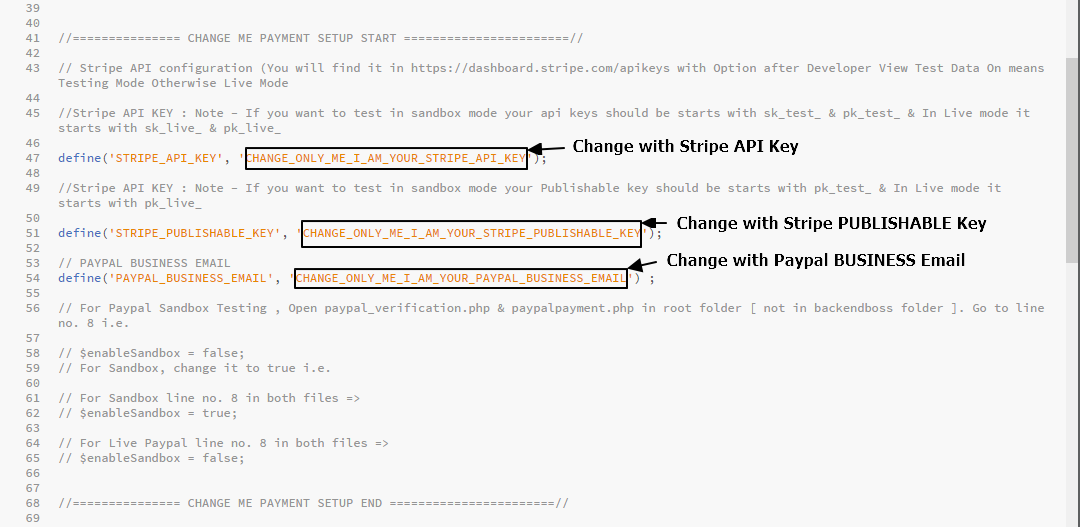The width and height of the screenshot is (1080, 527).
Task: Click the '// PAYPAL BUSINESS EMAIL' comment line
Action: tap(144, 263)
